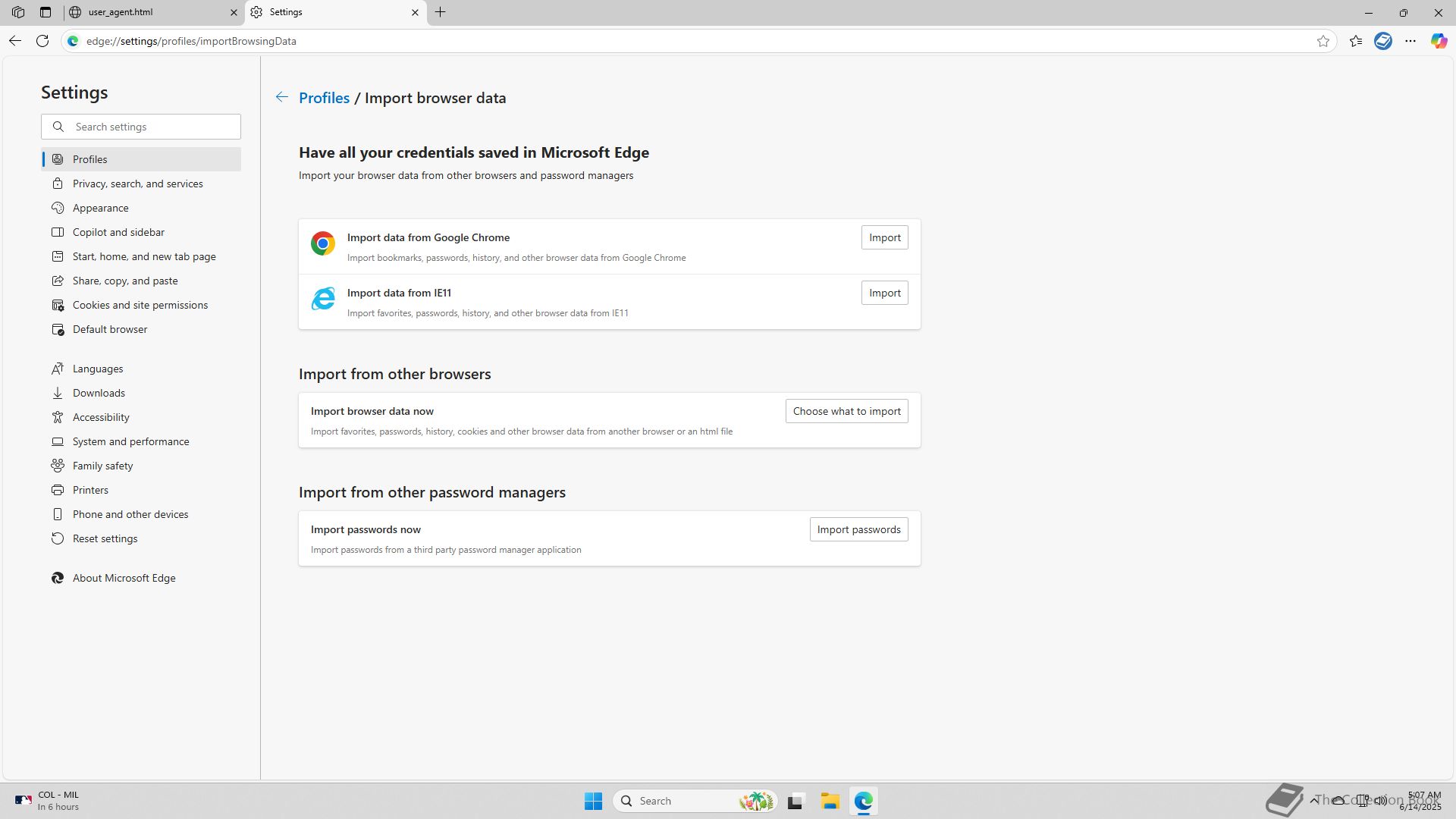This screenshot has width=1456, height=819.
Task: Click the Copilot icon in toolbar
Action: 1439,41
